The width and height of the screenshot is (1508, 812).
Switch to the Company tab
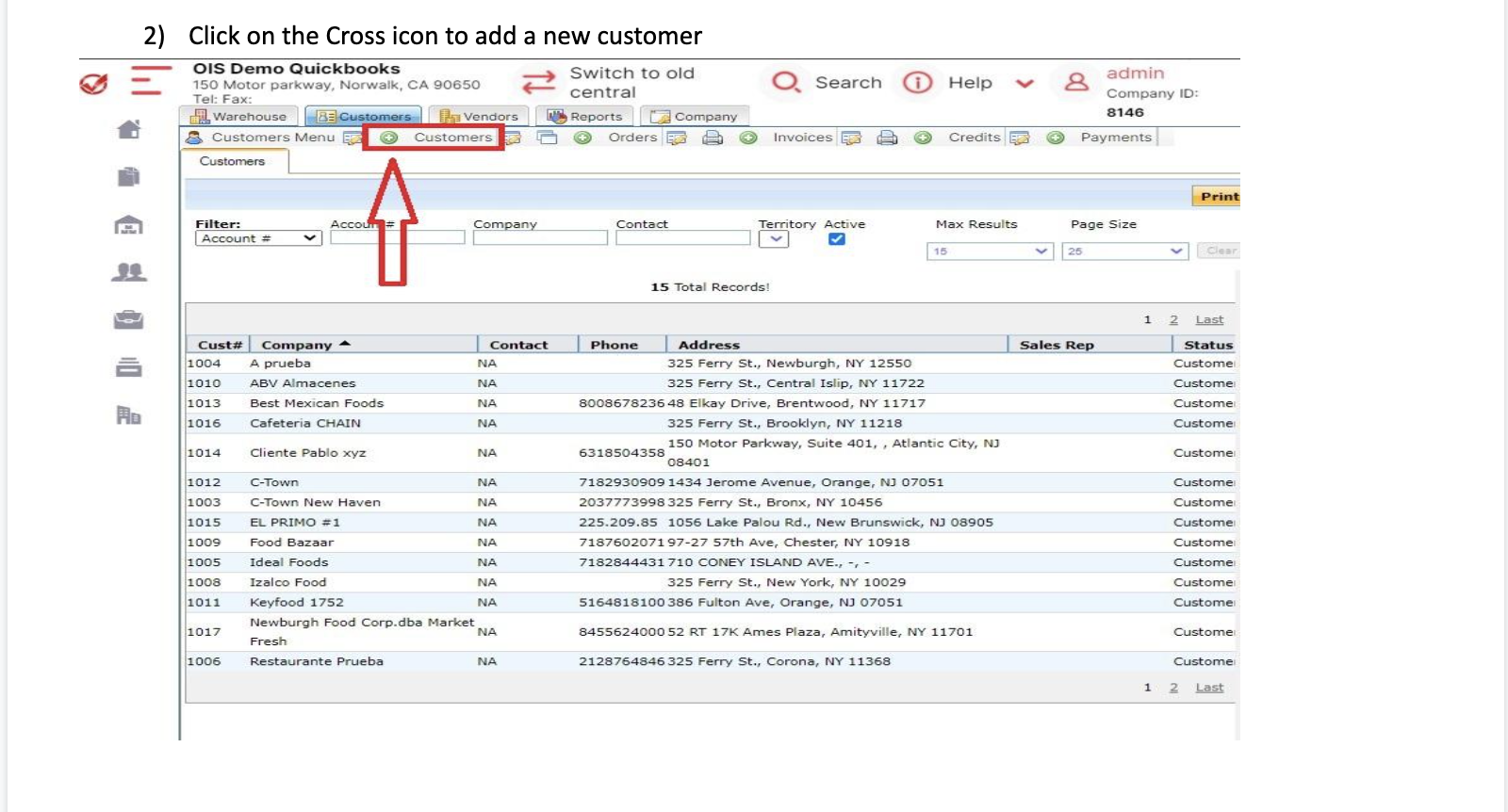coord(695,116)
